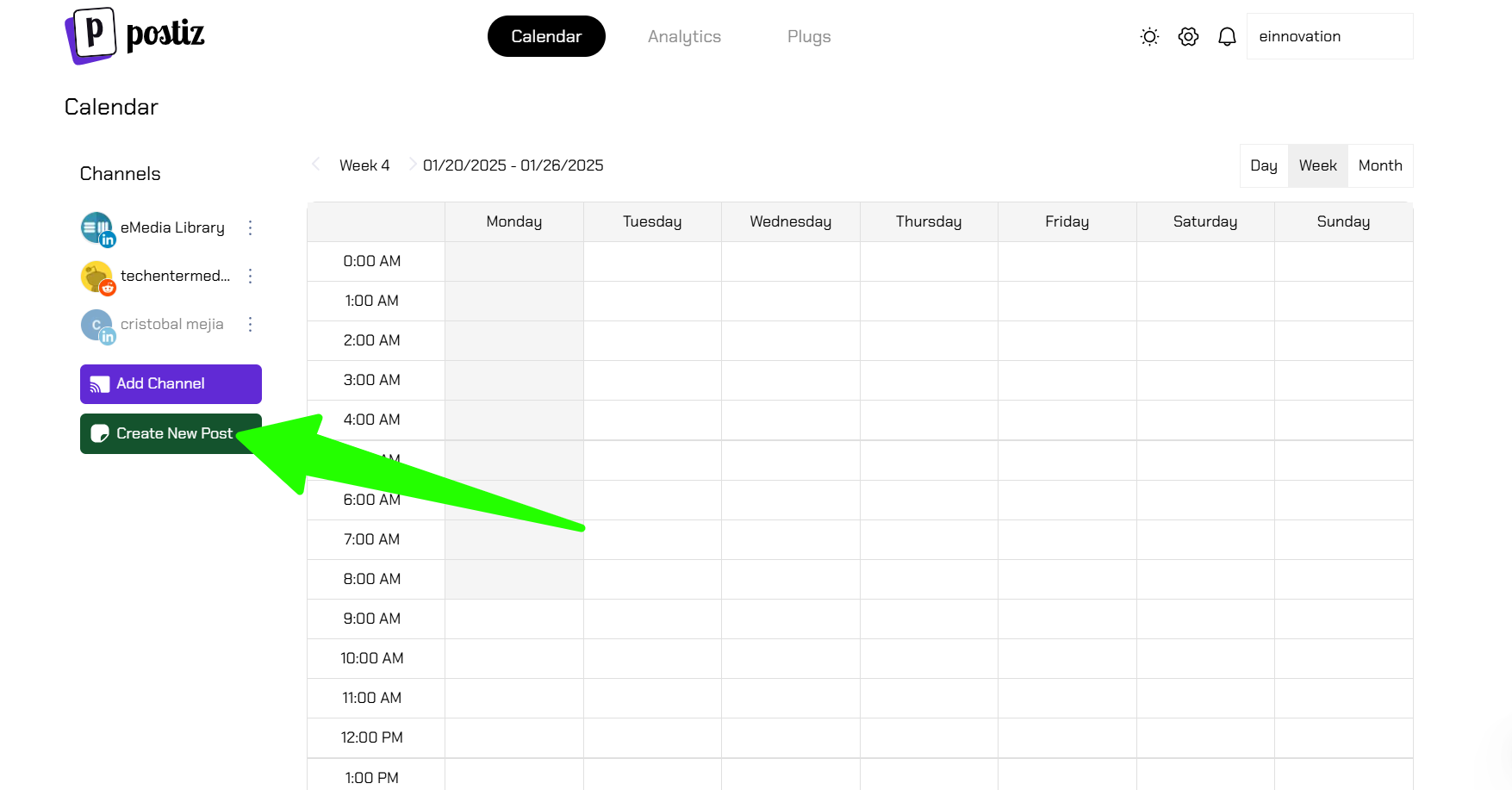
Task: Click Wednesday 0:00 AM time slot
Action: pos(791,261)
